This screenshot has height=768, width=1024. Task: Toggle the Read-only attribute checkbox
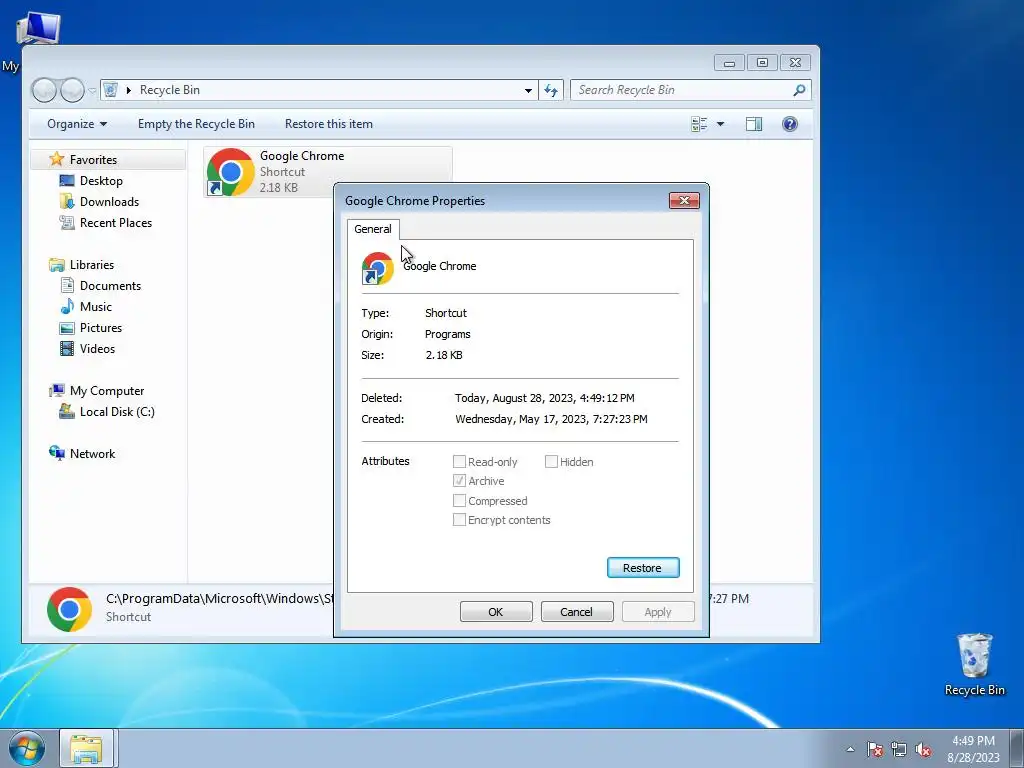(x=459, y=462)
